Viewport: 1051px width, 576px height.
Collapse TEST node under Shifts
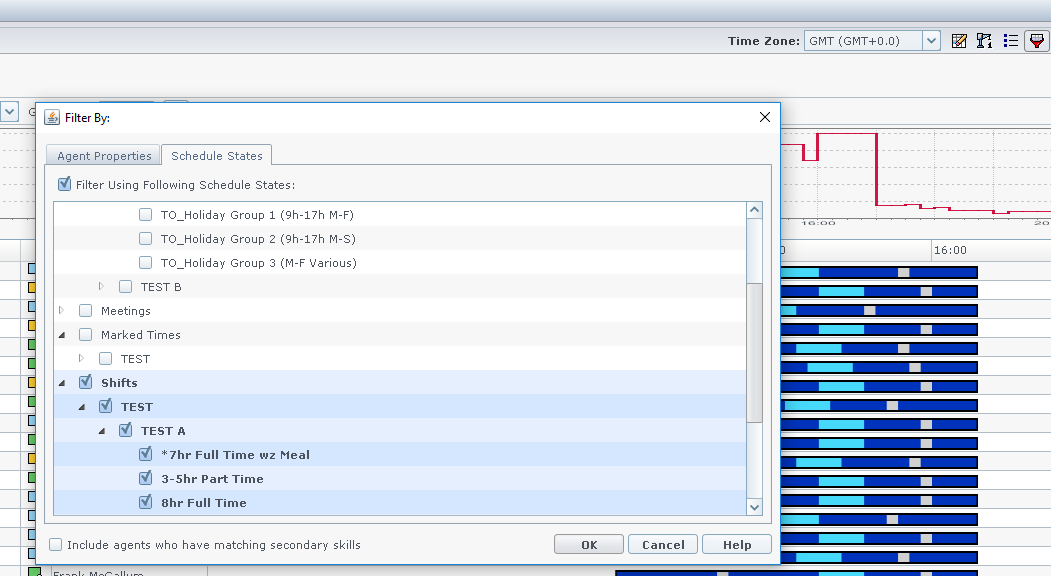click(x=82, y=407)
